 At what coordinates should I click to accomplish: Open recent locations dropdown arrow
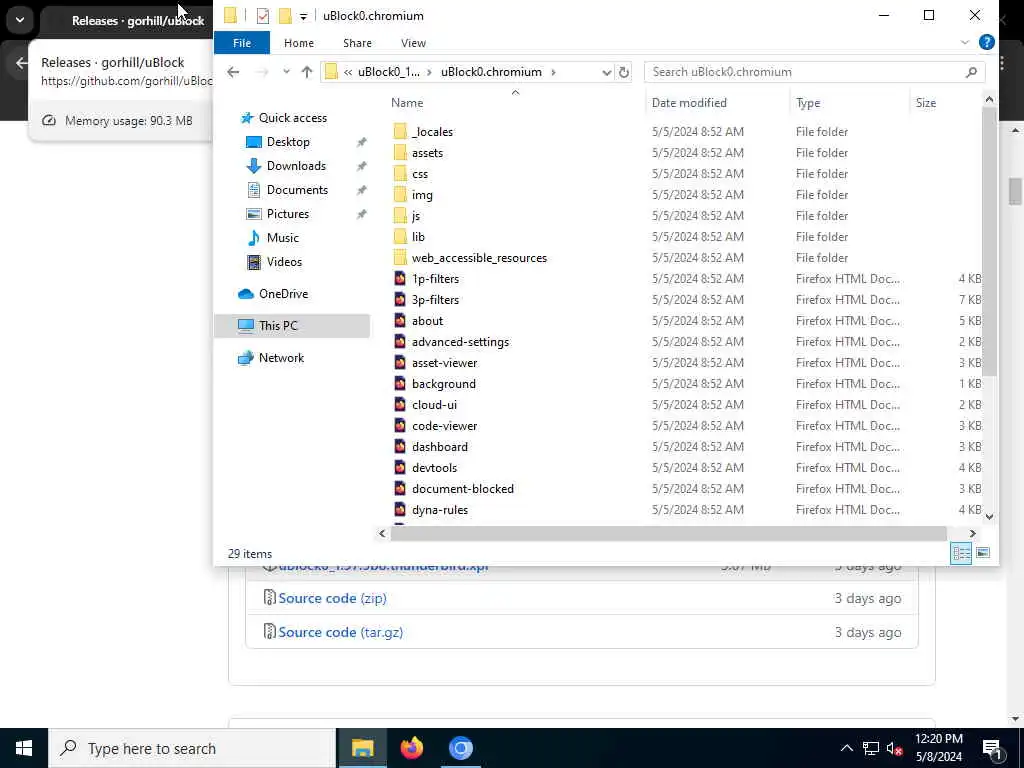tap(286, 72)
